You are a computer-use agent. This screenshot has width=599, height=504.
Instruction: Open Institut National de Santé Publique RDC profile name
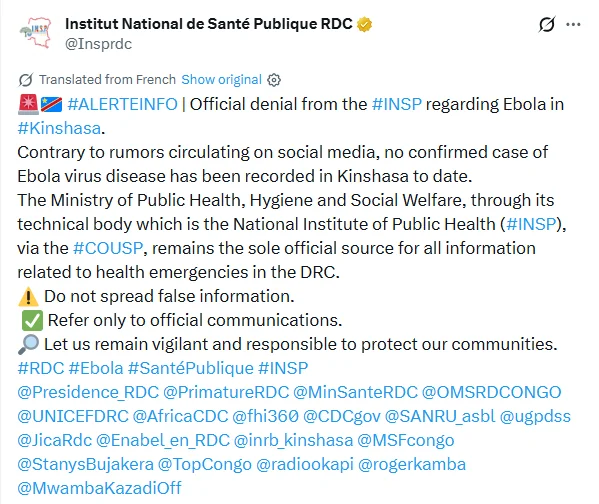[x=209, y=24]
